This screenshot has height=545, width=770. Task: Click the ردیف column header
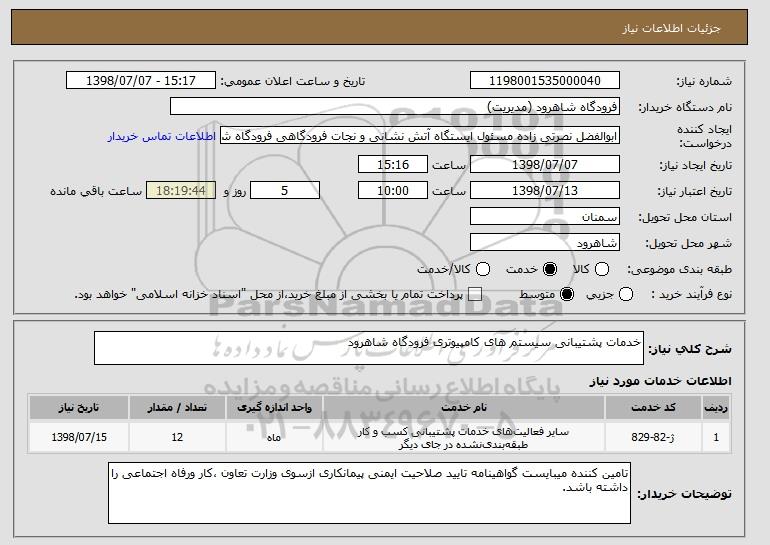pos(716,408)
